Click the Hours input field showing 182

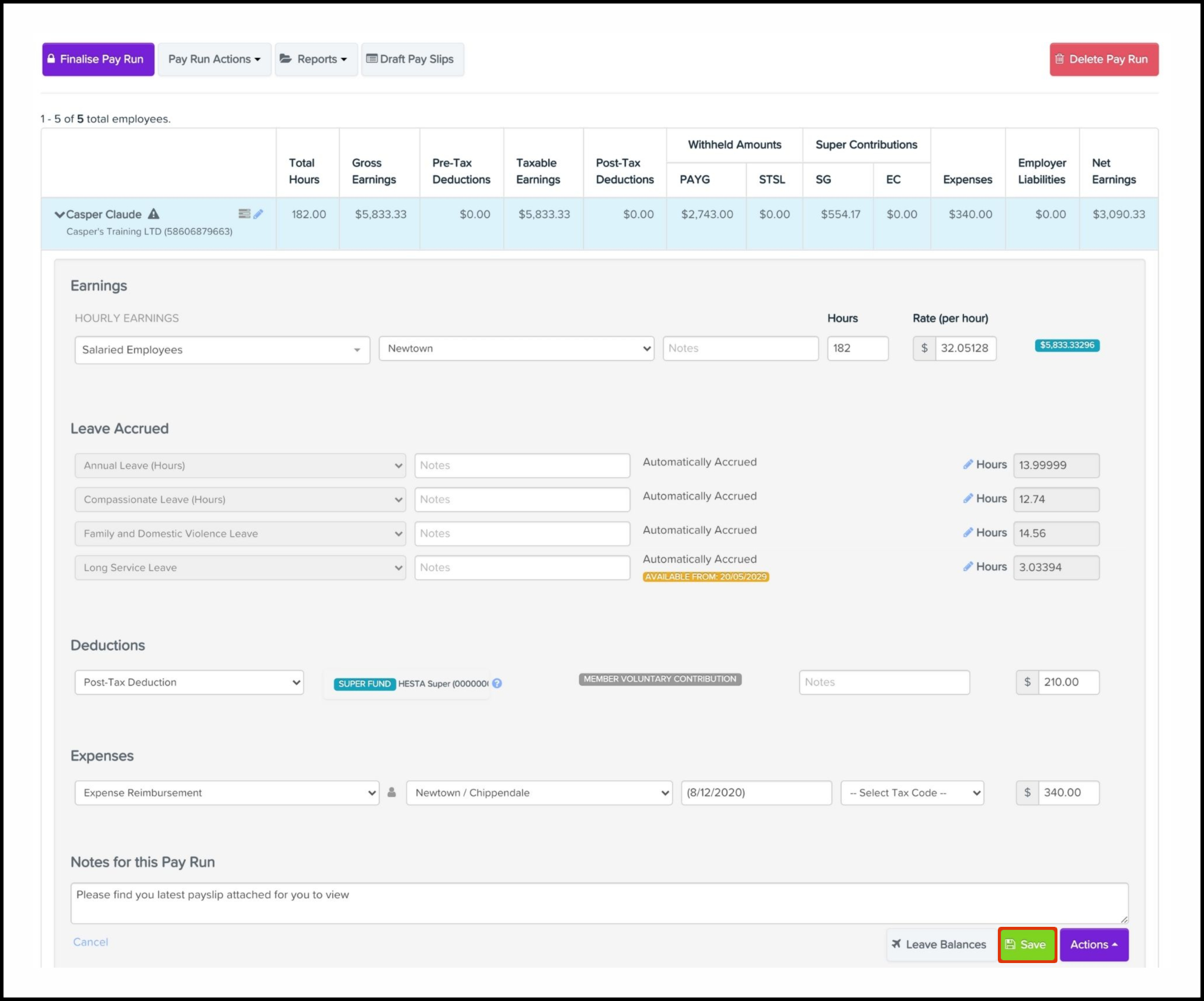tap(857, 349)
